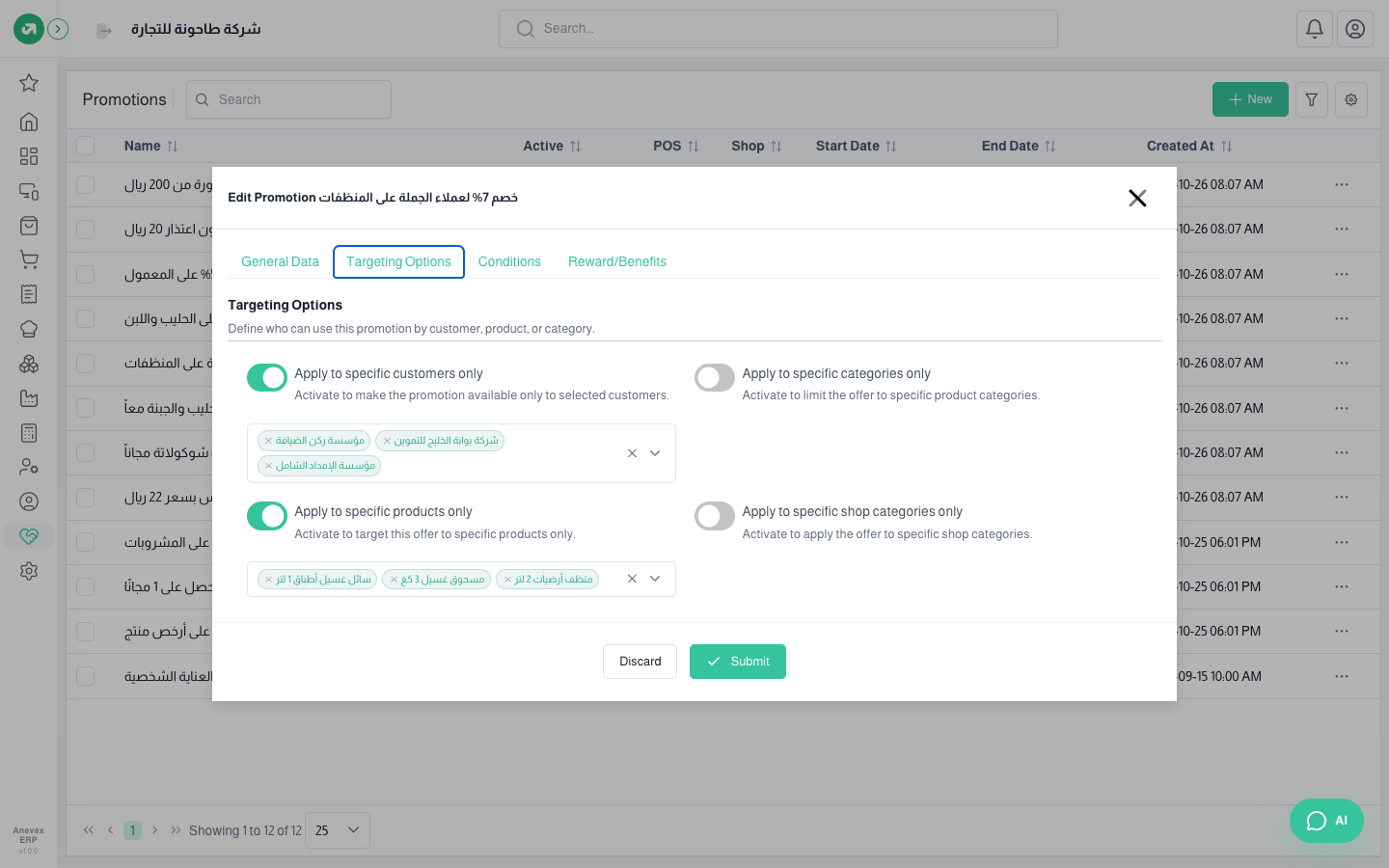
Task: Create a New promotion
Action: (1250, 99)
